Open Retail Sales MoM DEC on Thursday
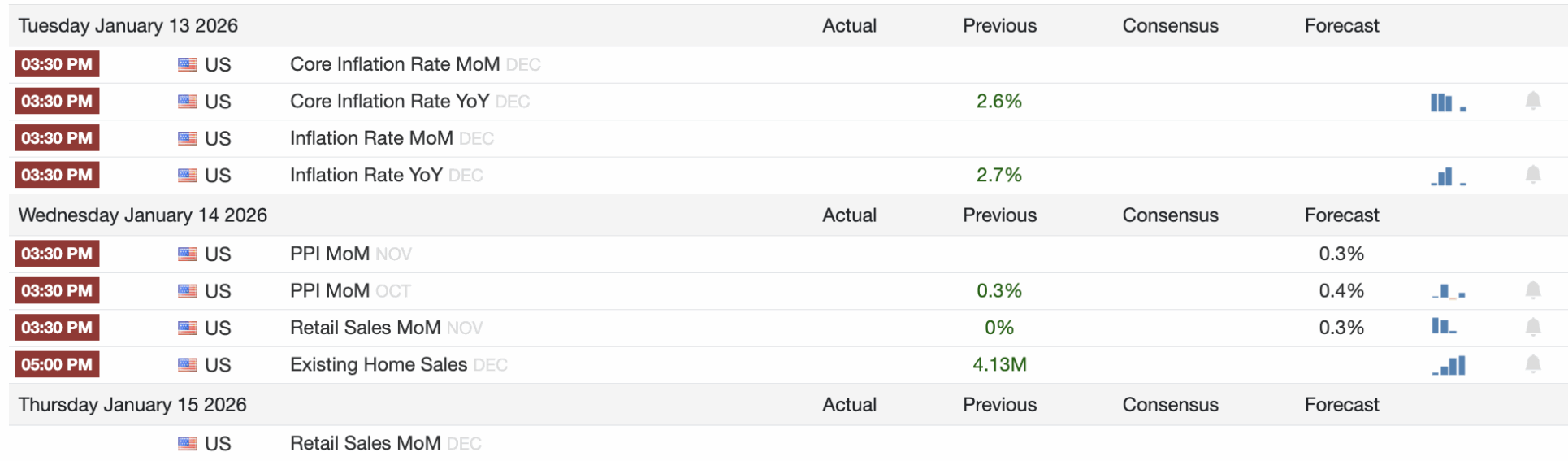Image resolution: width=1568 pixels, height=461 pixels. (365, 443)
